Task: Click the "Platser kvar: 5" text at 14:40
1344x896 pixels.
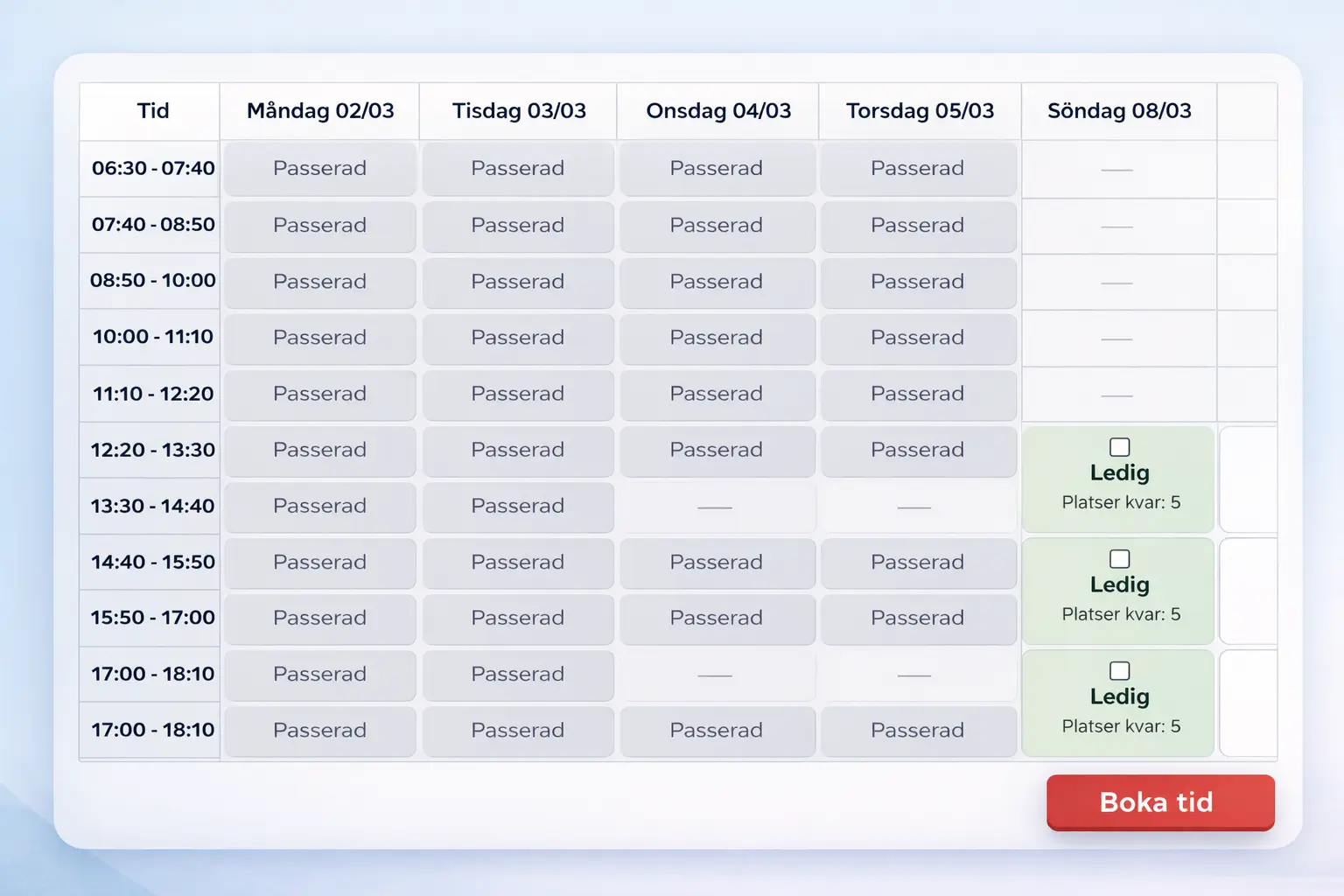Action: 1121,614
